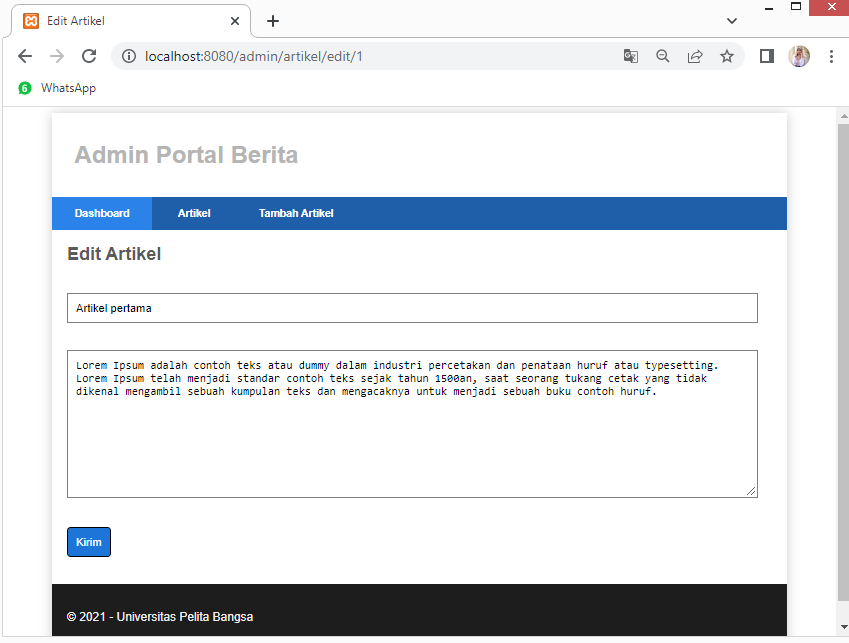Bookmark this page using the star icon

pos(727,56)
